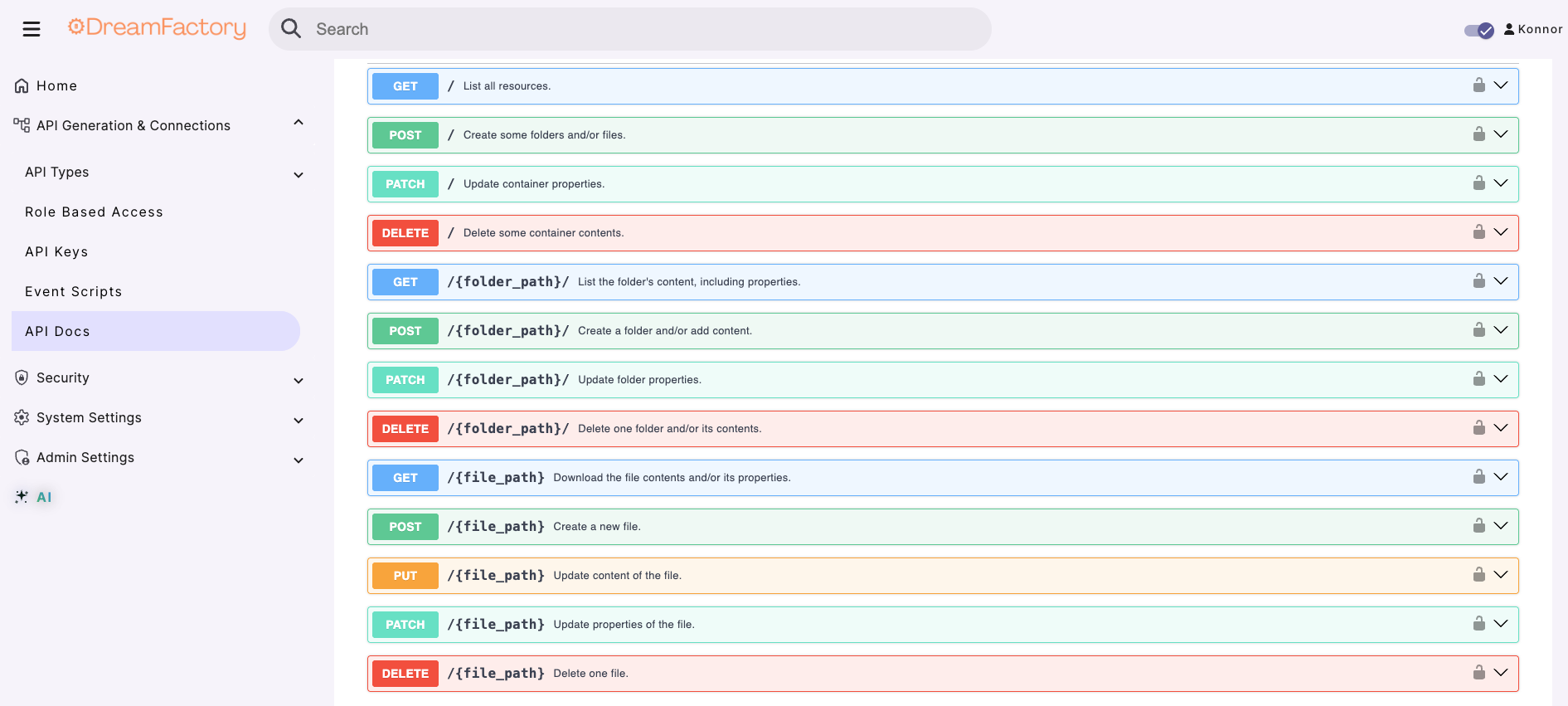Click the Konnor username text
1568x706 pixels.
1540,29
